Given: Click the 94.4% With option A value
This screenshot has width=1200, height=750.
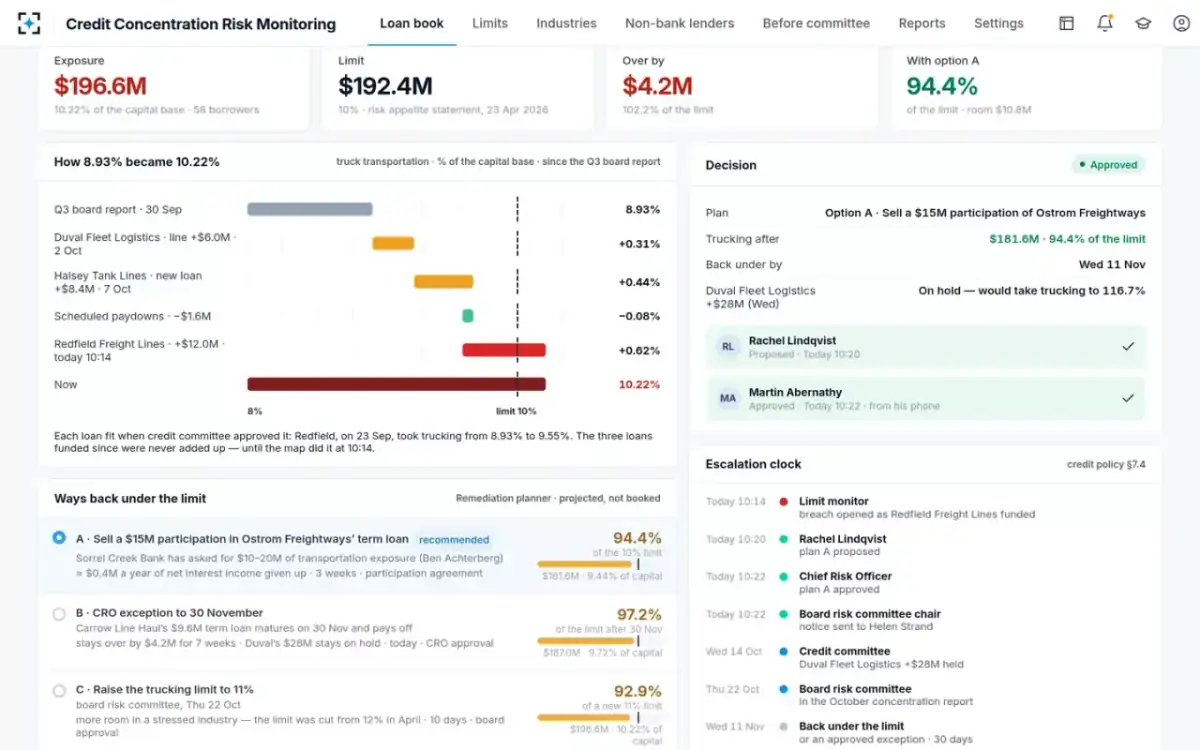Looking at the screenshot, I should pos(942,87).
